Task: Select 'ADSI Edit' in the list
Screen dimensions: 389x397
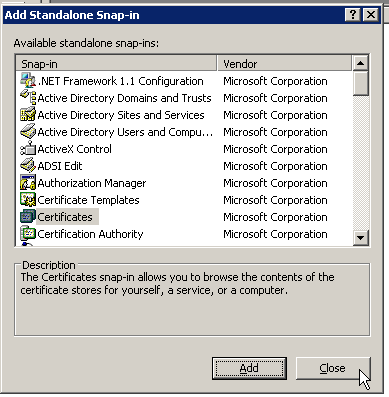Action: coord(60,166)
